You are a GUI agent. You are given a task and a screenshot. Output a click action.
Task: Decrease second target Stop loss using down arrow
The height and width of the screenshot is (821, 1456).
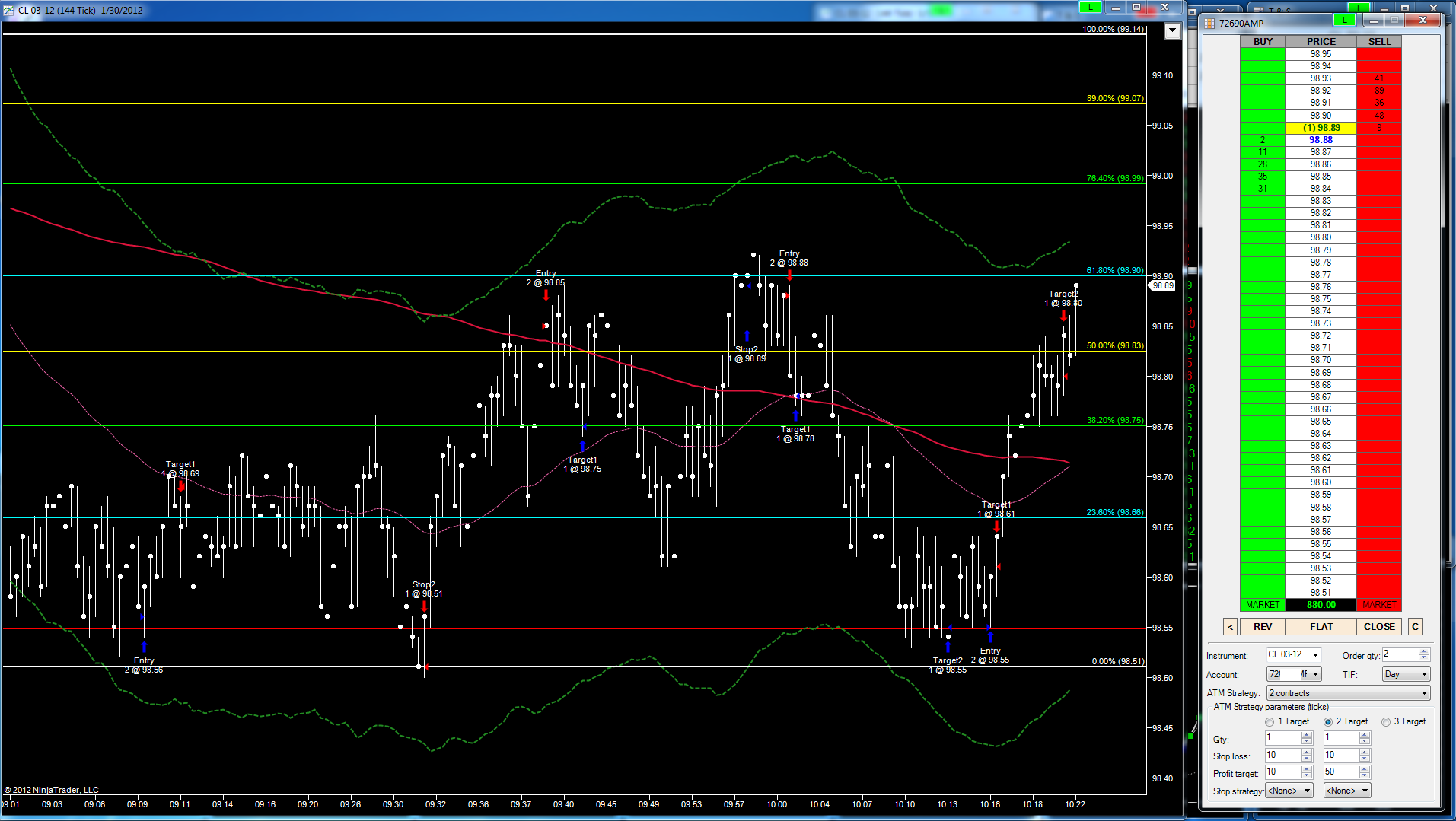(1365, 759)
